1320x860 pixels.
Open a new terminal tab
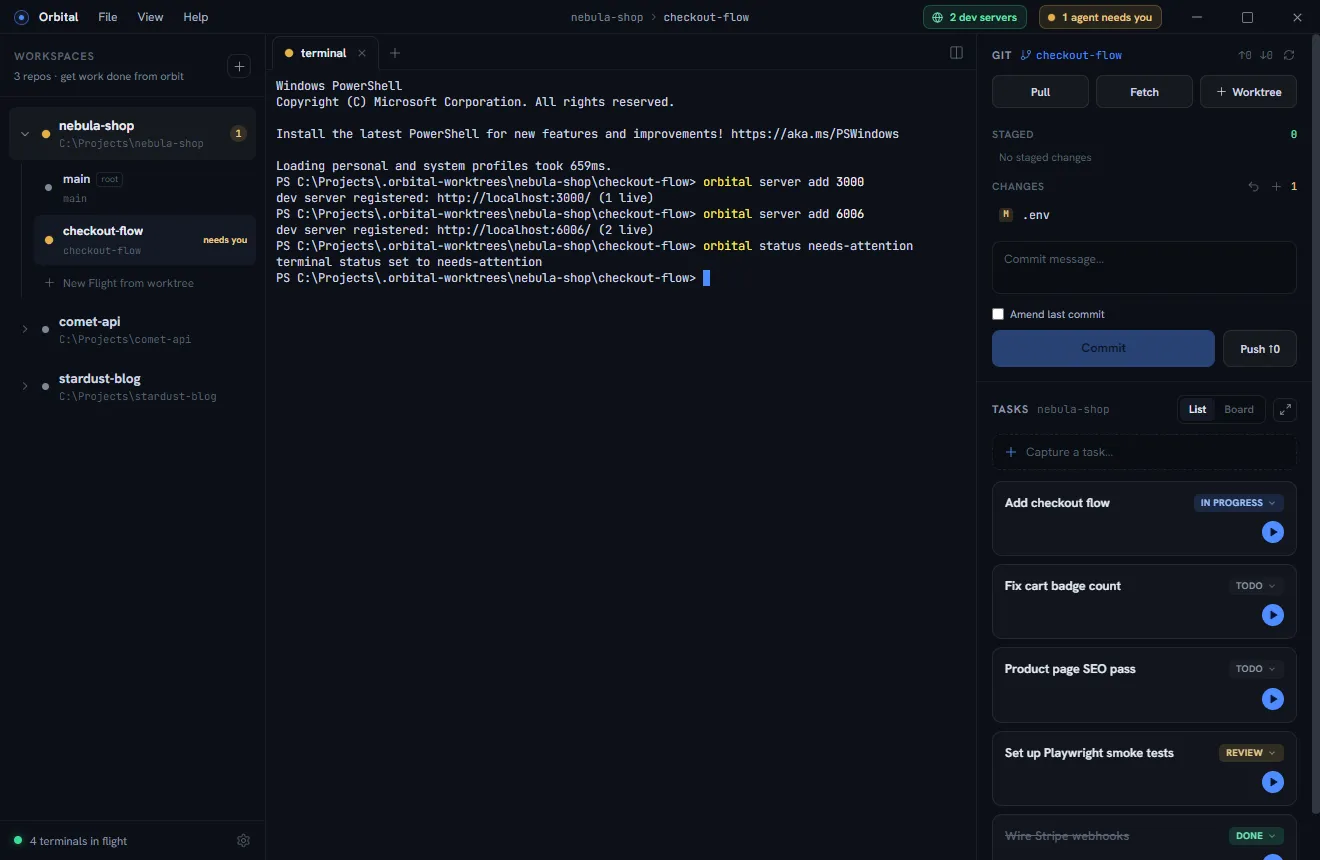point(395,53)
